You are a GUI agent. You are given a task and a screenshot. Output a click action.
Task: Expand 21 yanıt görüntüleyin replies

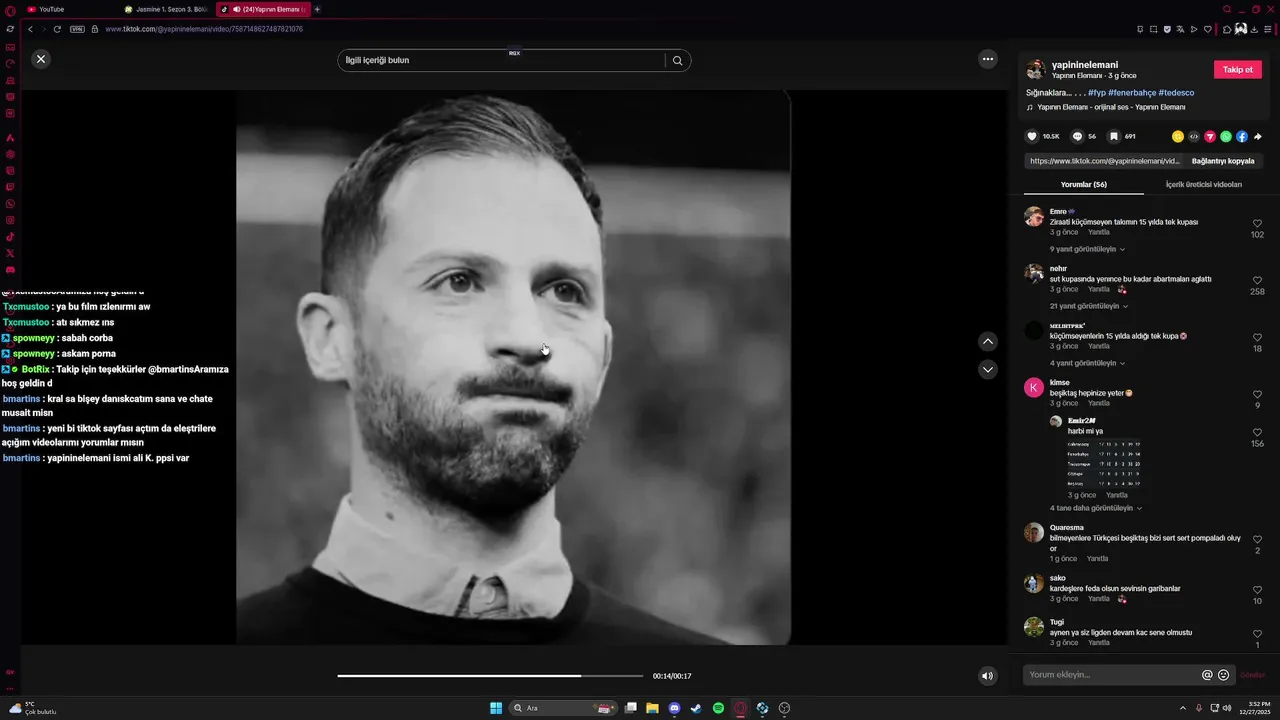coord(1089,306)
